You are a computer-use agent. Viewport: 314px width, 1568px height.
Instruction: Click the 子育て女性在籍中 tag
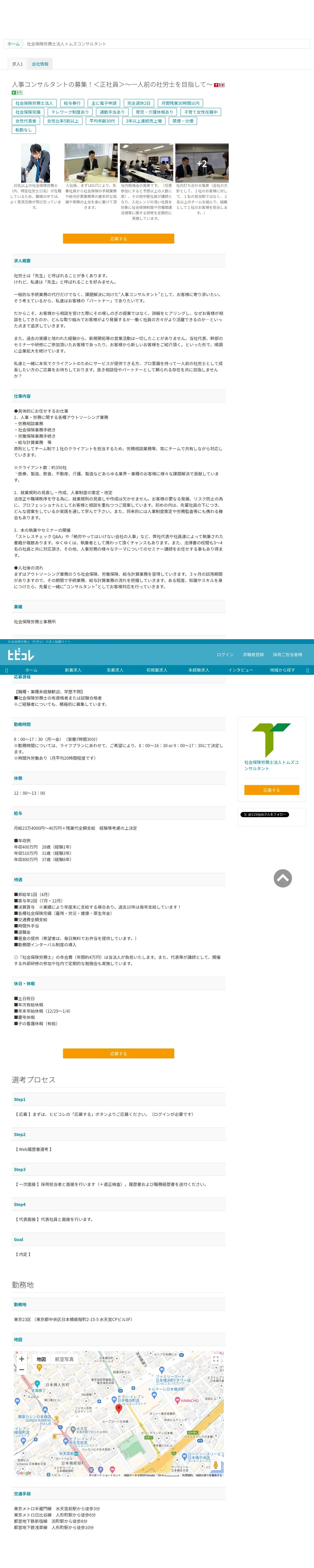201,112
